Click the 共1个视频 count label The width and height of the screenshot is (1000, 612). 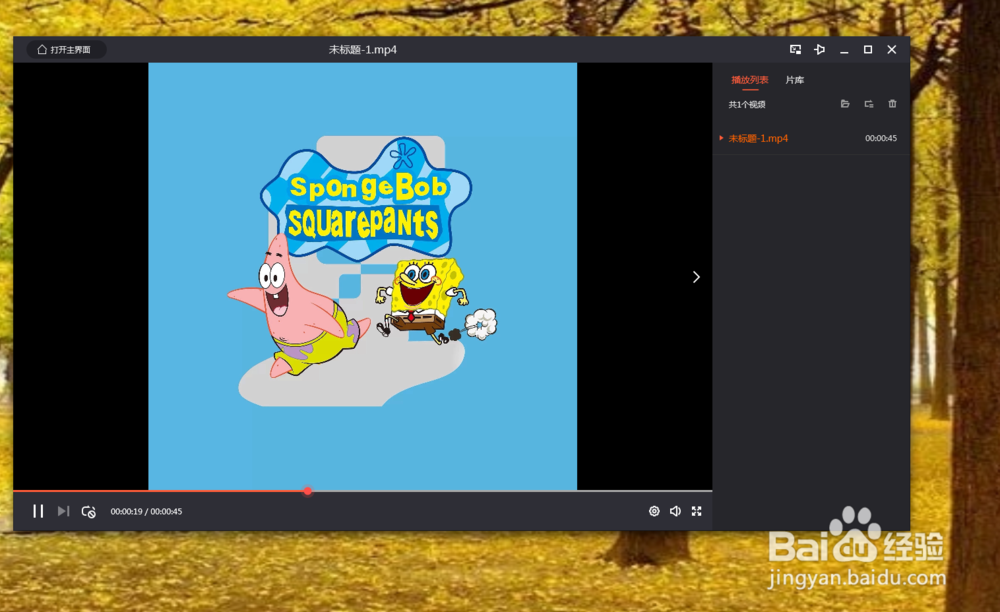[747, 105]
